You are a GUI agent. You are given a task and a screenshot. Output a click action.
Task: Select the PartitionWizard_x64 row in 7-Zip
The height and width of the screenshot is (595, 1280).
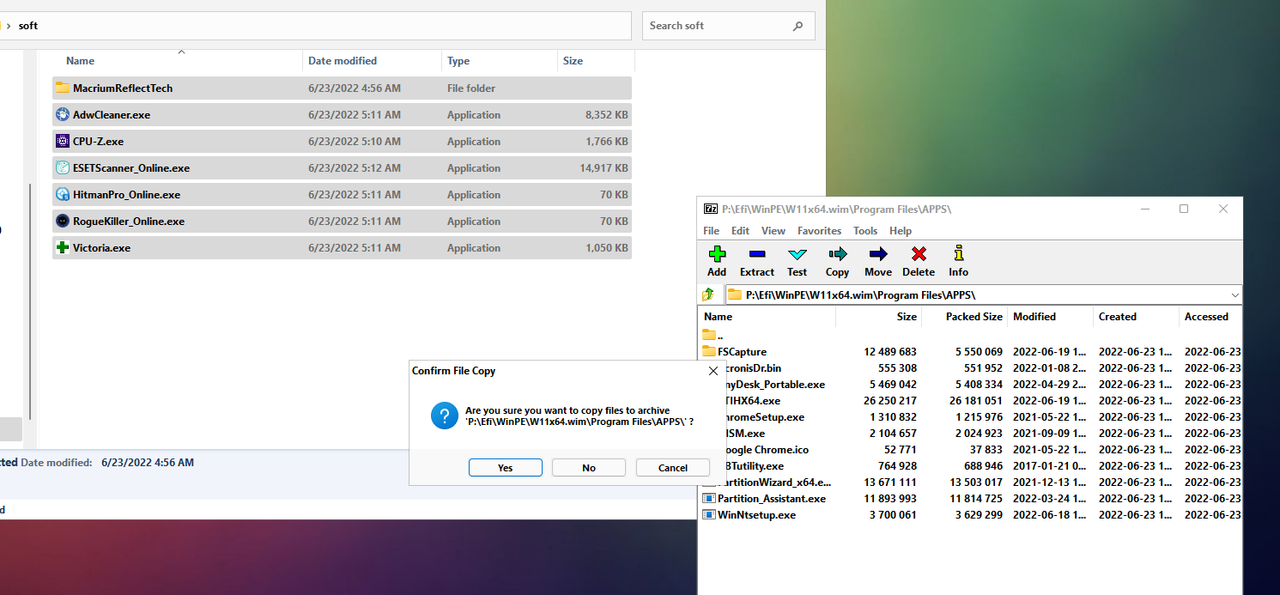click(x=970, y=482)
